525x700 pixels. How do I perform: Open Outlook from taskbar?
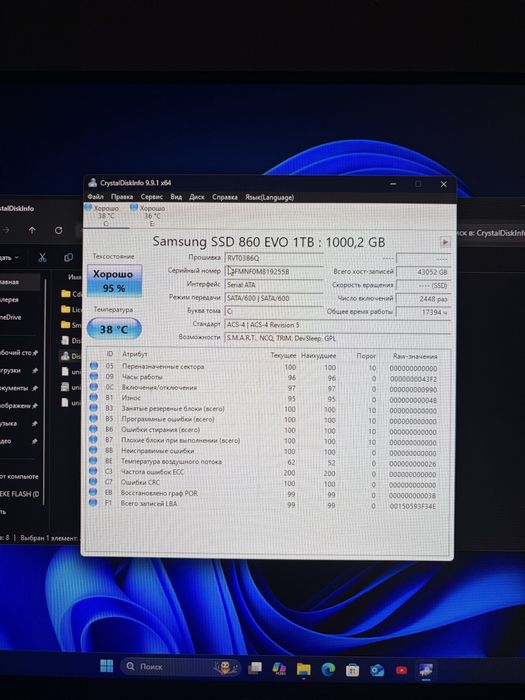click(x=377, y=670)
